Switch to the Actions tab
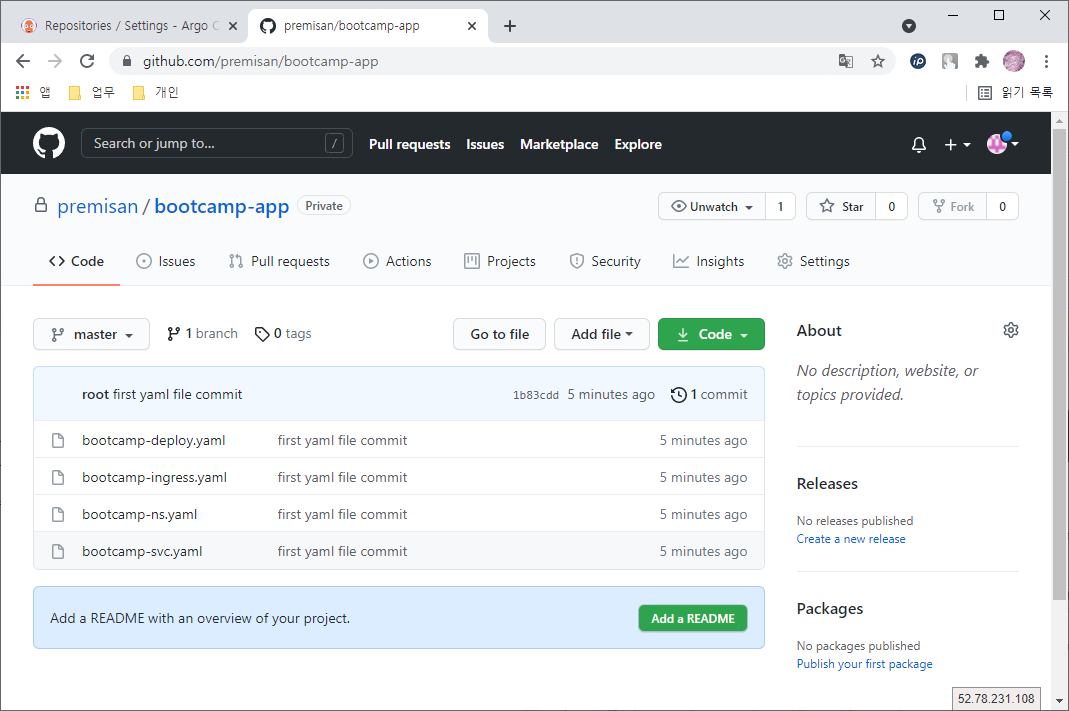 [x=397, y=261]
